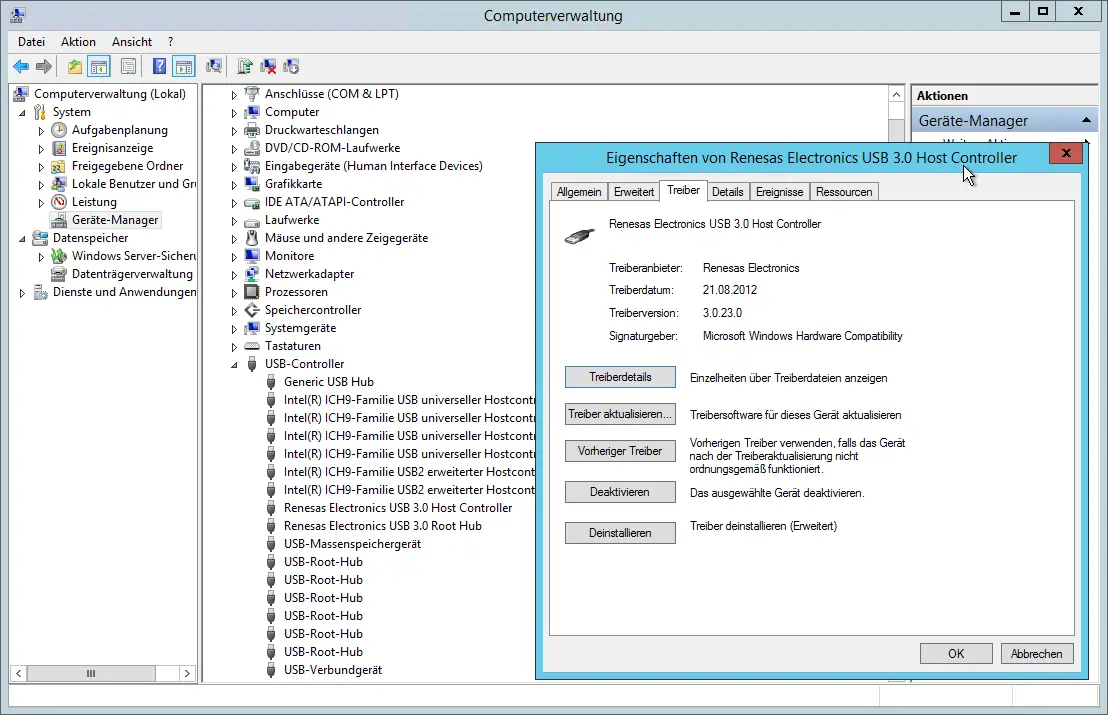The height and width of the screenshot is (715, 1108).
Task: Switch to the Details tab
Action: pyautogui.click(x=727, y=191)
